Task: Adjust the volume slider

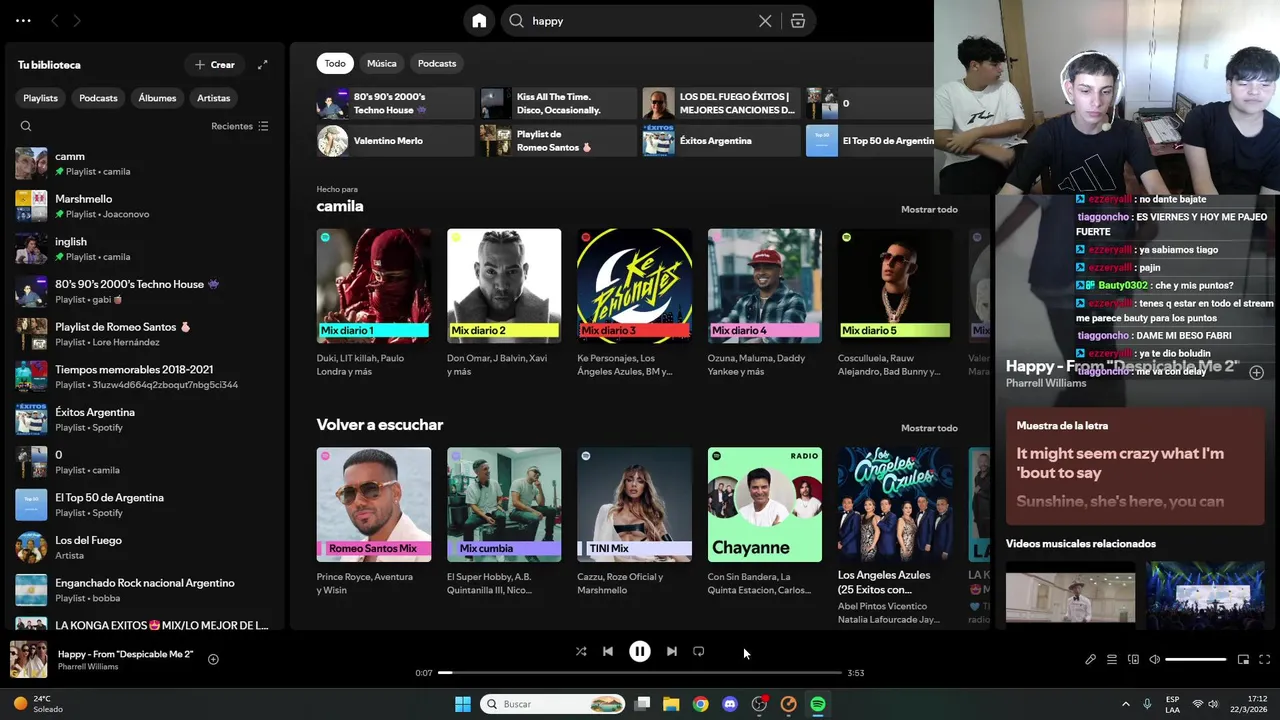Action: (x=1196, y=659)
